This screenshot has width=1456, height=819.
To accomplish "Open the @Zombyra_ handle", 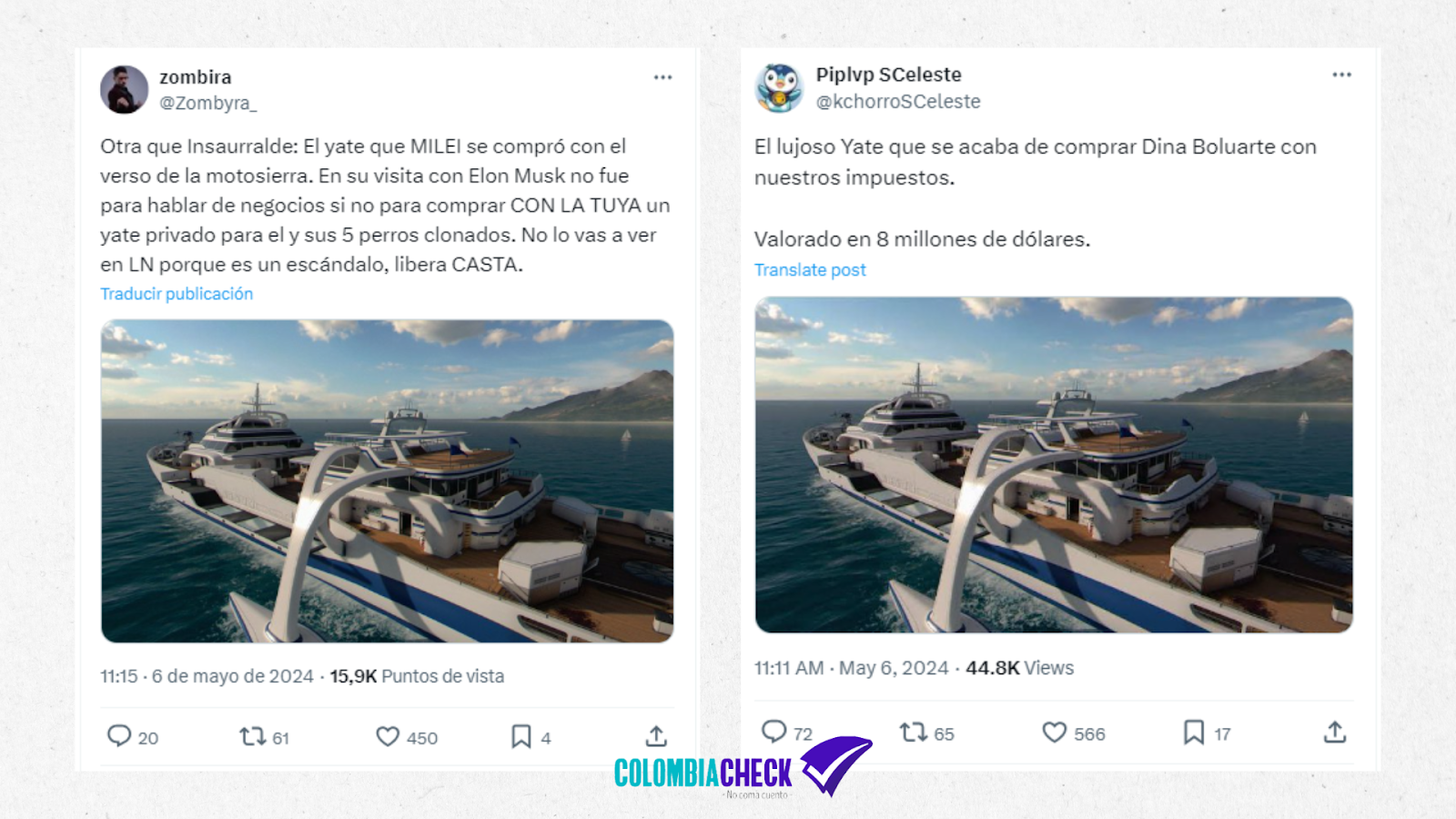I will click(x=208, y=103).
